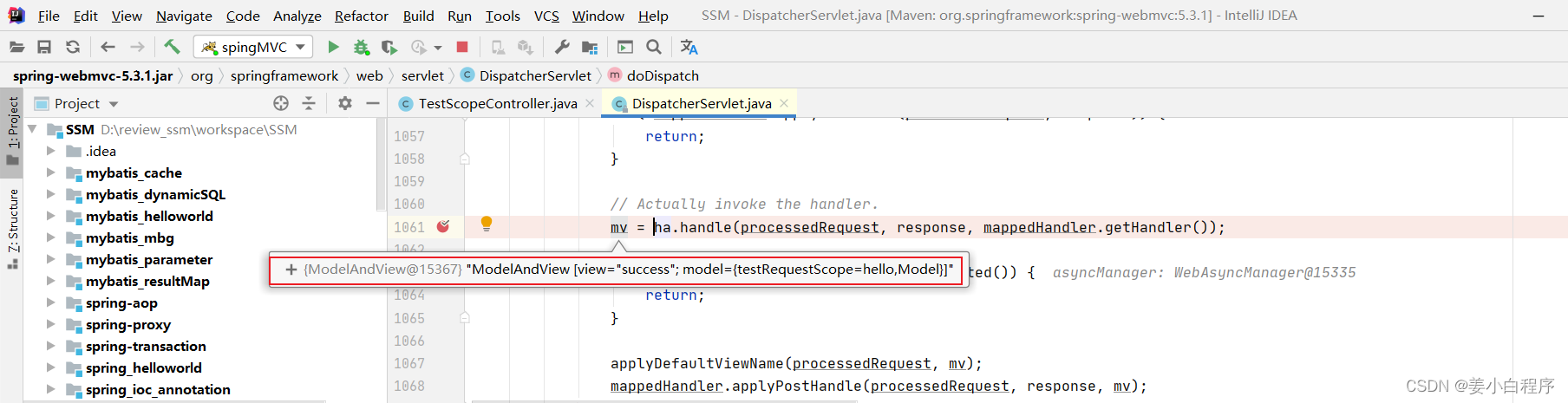Click the Synchronize reload icon

pyautogui.click(x=73, y=47)
